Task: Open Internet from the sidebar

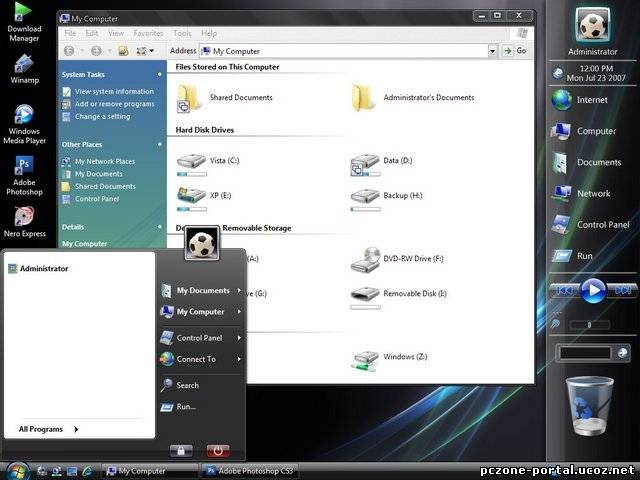Action: coord(580,100)
